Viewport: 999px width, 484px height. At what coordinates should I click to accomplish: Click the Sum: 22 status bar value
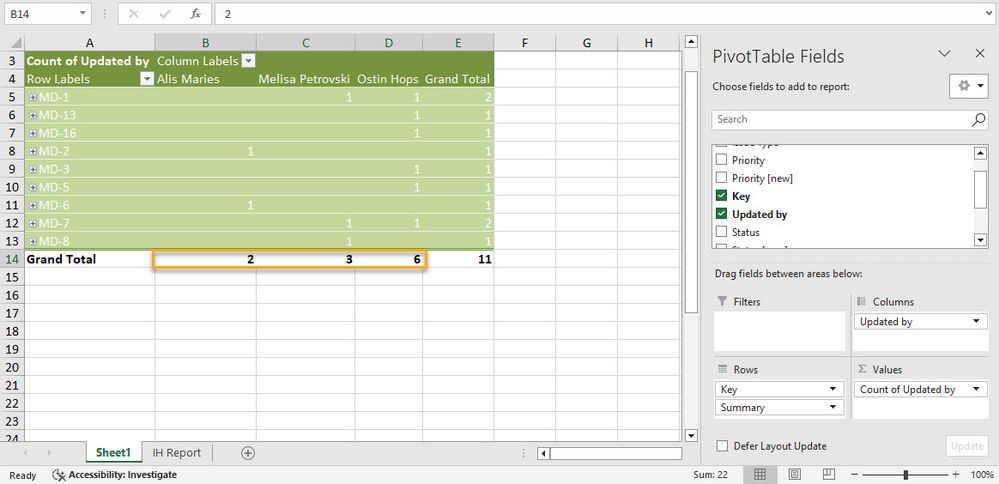(710, 475)
